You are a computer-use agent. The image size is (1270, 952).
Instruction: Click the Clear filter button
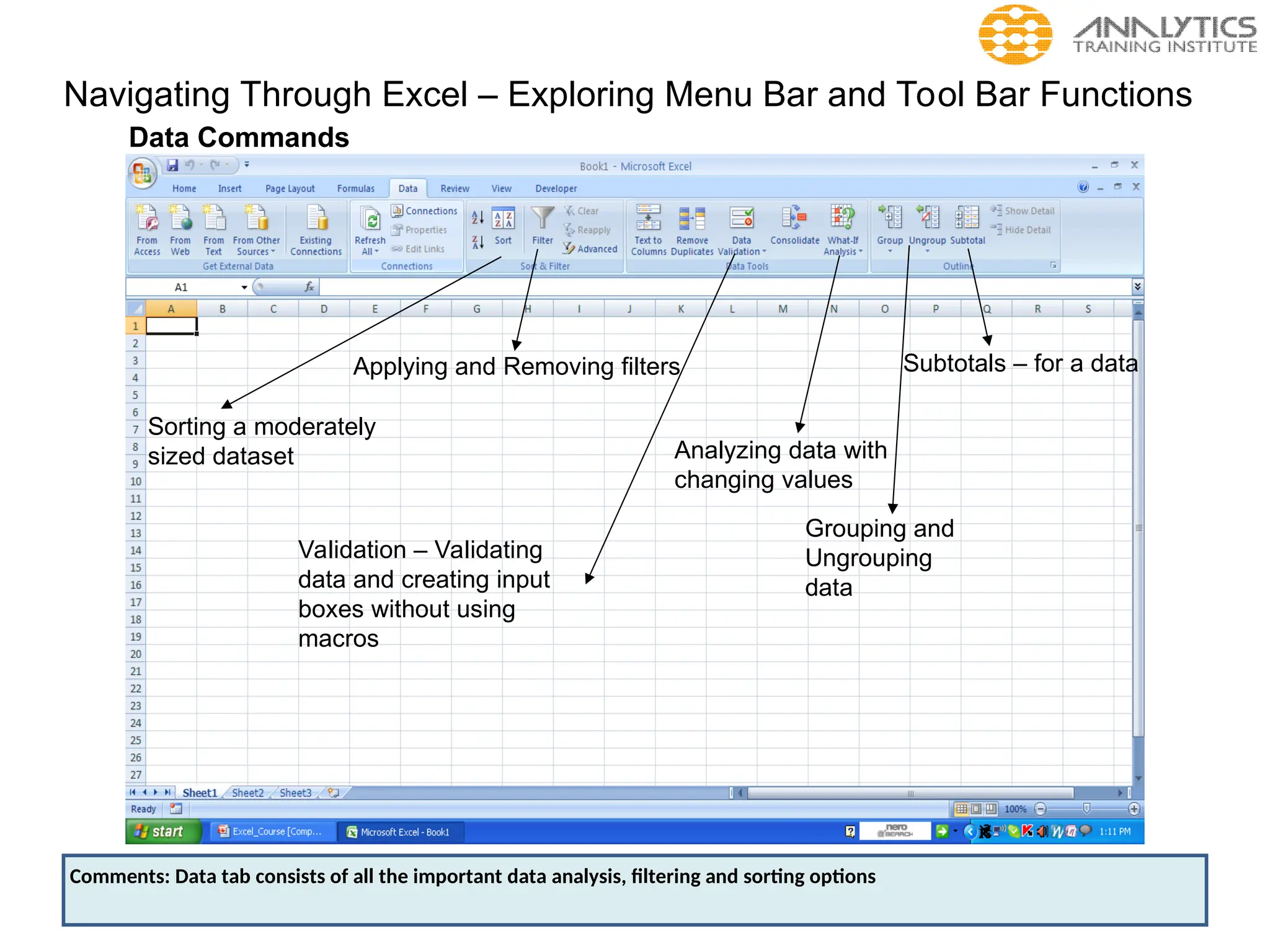(x=581, y=211)
